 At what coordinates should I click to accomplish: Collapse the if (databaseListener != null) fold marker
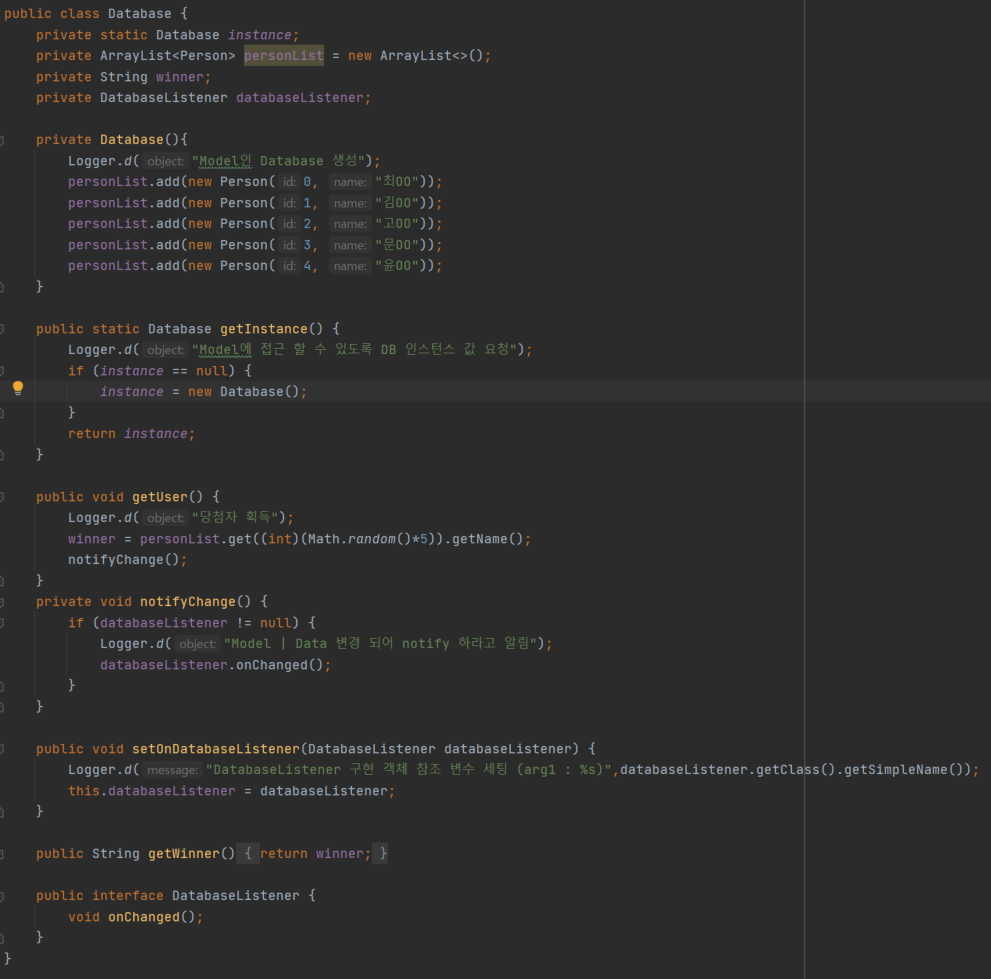tap(2, 623)
